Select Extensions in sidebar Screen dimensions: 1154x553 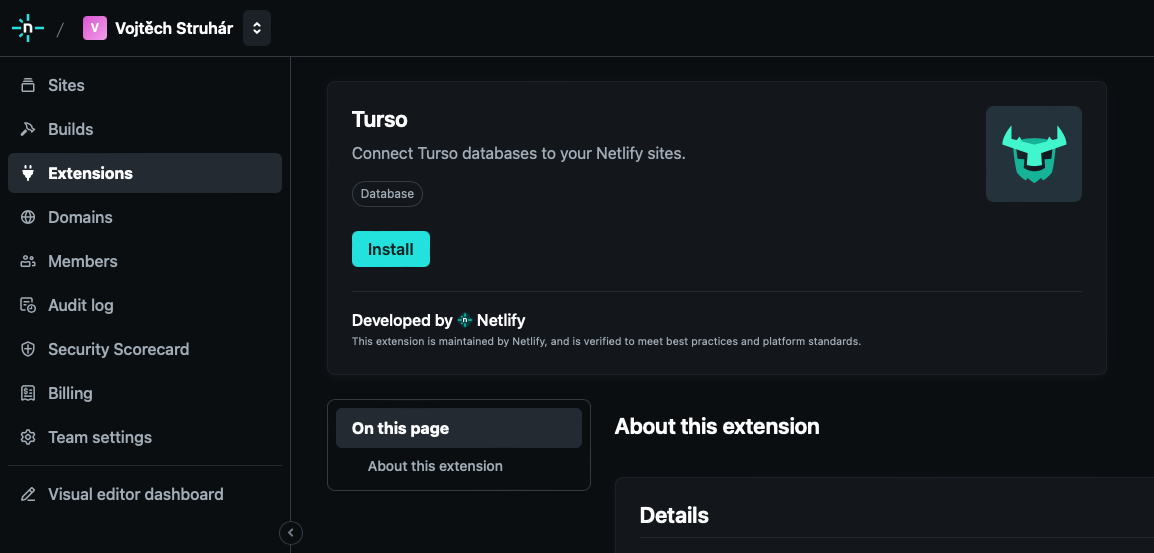pyautogui.click(x=145, y=173)
